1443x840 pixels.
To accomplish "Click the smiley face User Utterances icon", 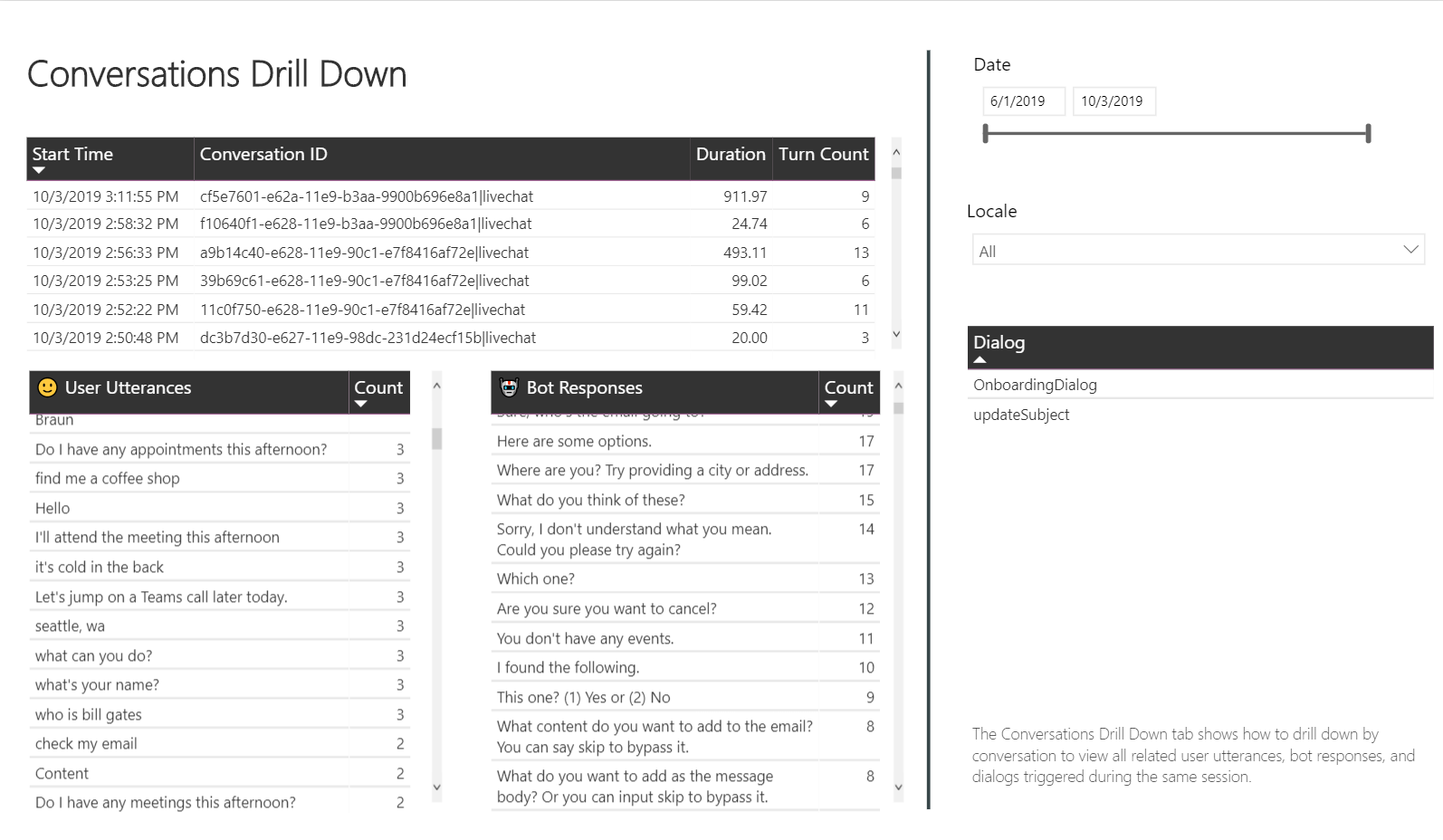I will 47,387.
